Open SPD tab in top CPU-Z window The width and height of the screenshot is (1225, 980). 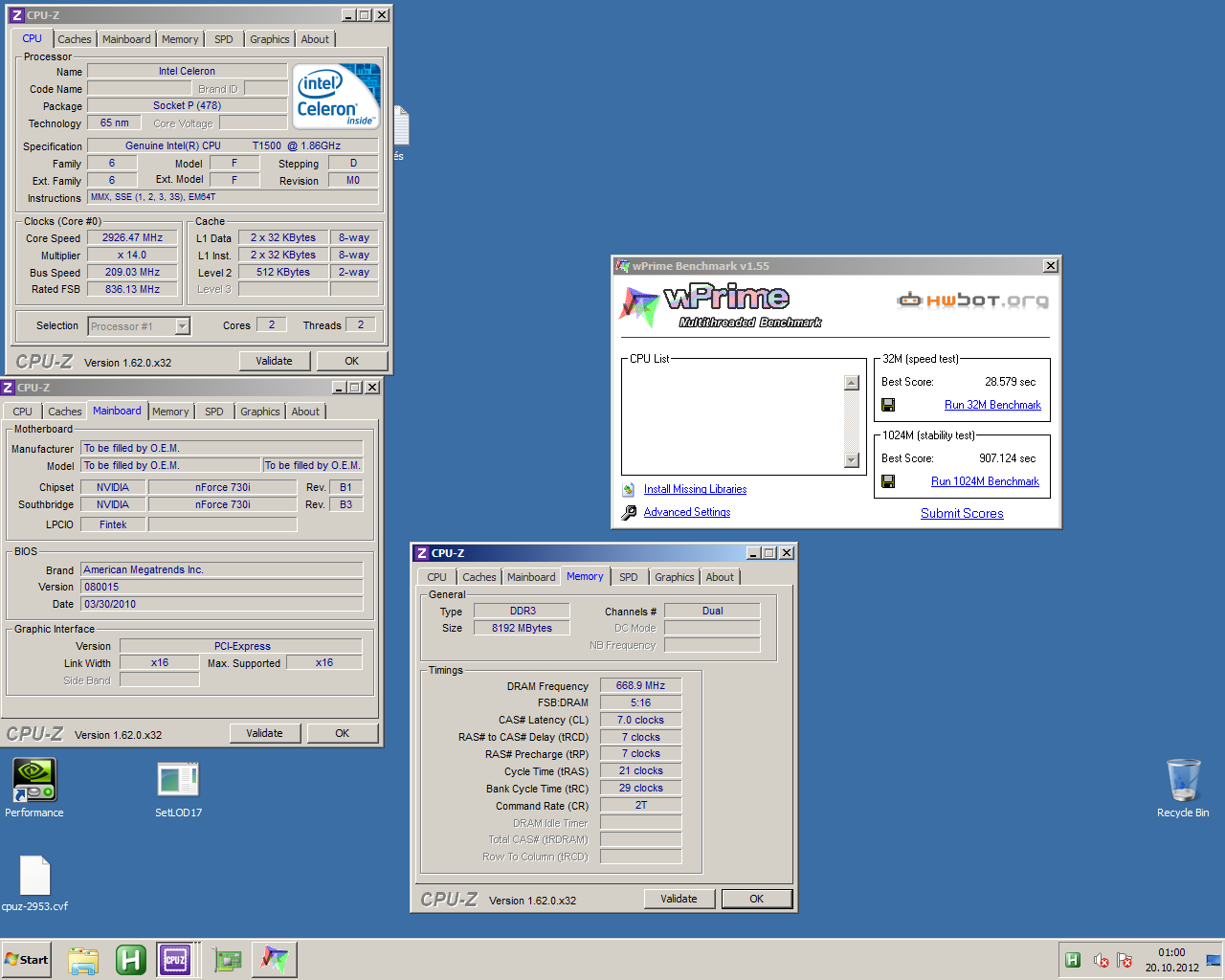(223, 39)
